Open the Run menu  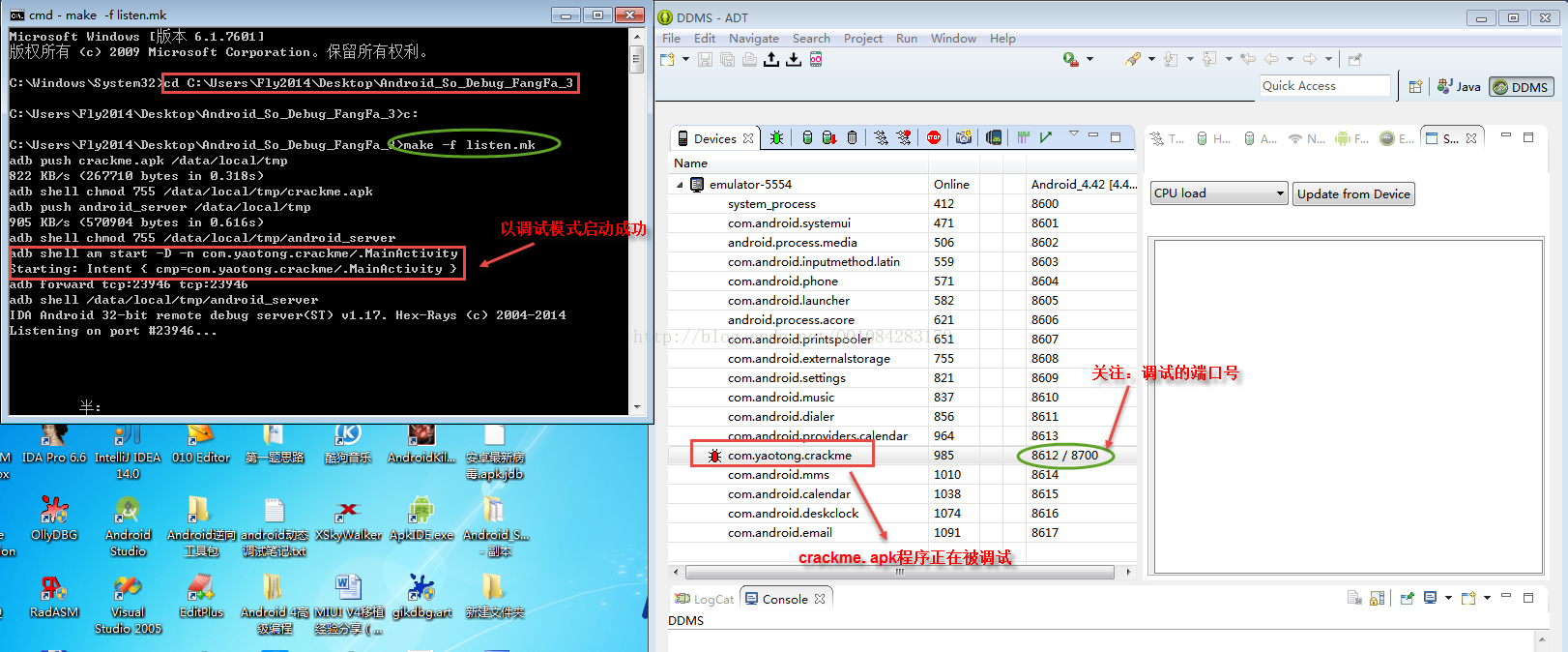[907, 38]
